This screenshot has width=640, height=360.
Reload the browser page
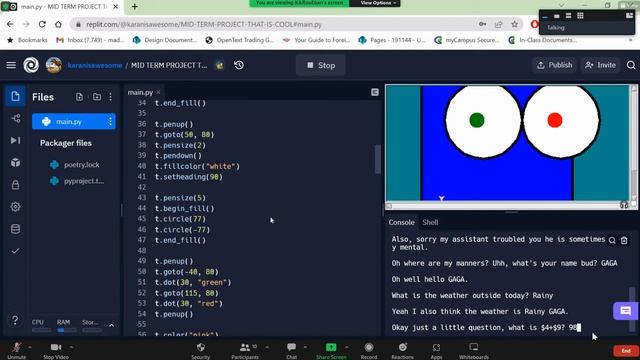click(x=42, y=24)
